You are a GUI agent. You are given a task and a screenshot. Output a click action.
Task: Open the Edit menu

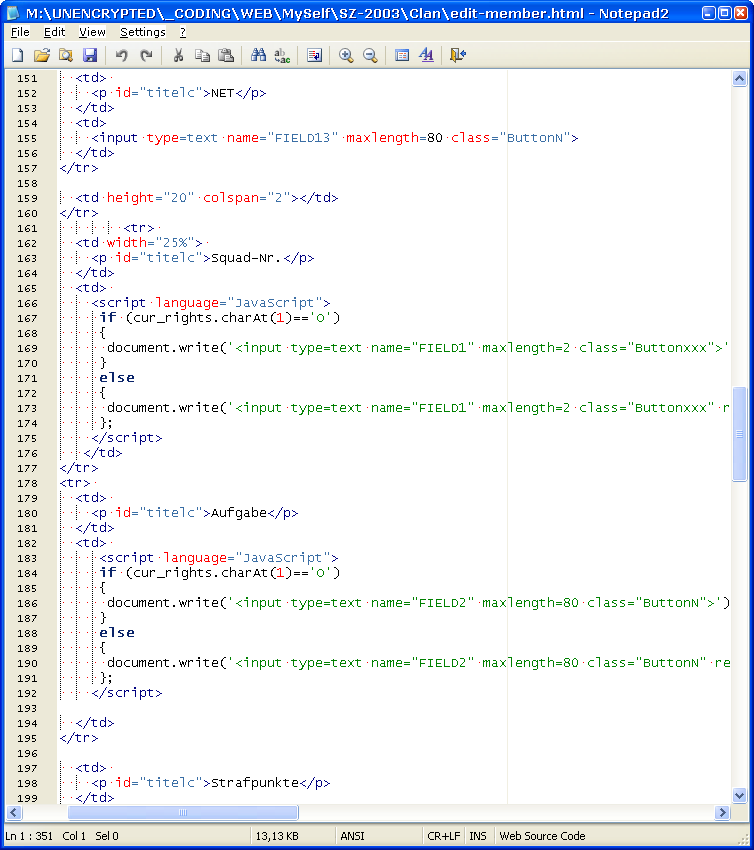pos(54,32)
